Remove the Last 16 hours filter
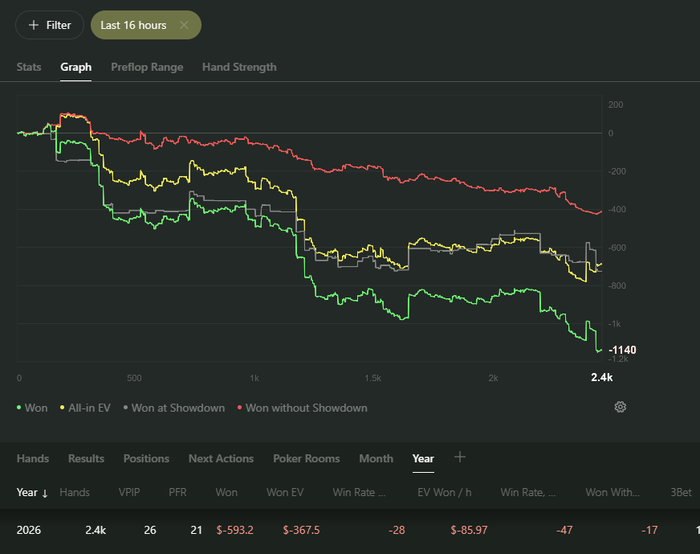Screen dimensions: 700x554 pos(184,25)
